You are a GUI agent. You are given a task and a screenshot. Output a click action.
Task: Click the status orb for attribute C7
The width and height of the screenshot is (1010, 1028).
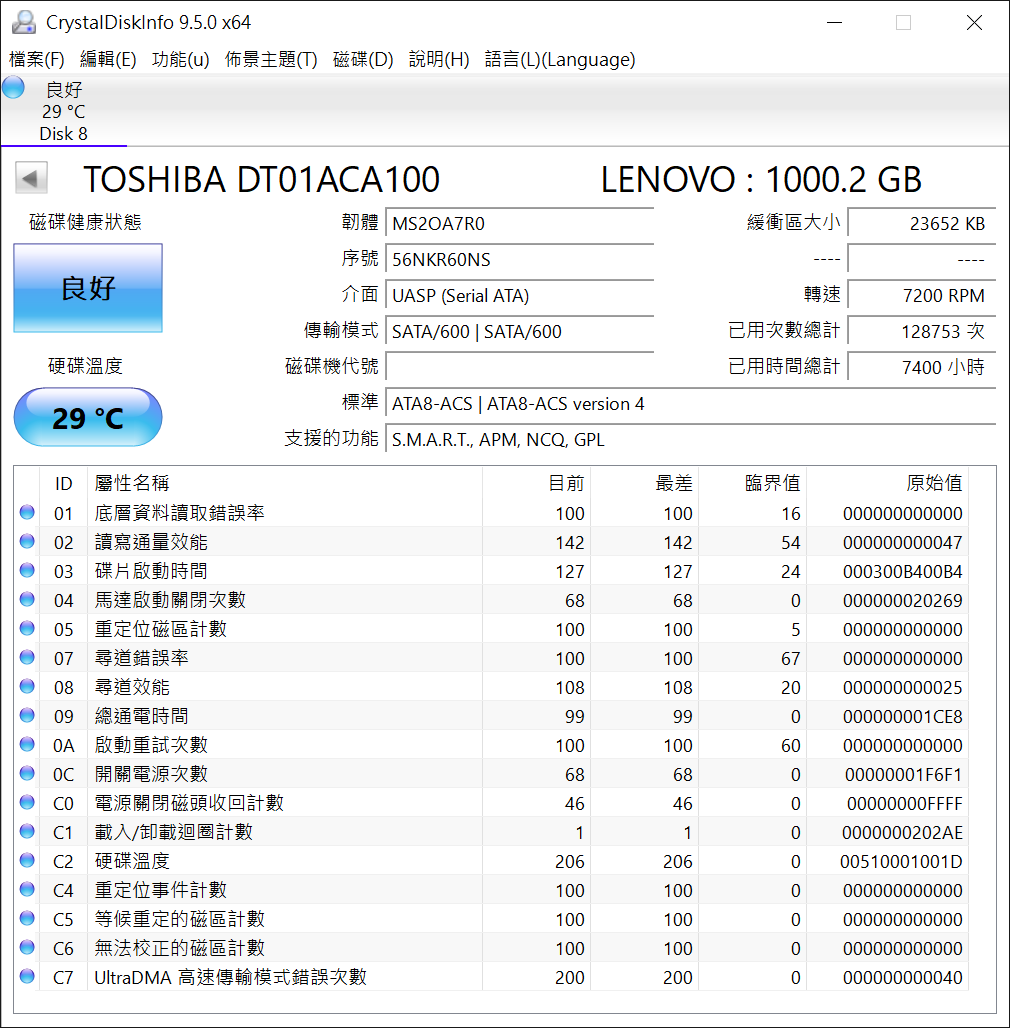click(27, 976)
